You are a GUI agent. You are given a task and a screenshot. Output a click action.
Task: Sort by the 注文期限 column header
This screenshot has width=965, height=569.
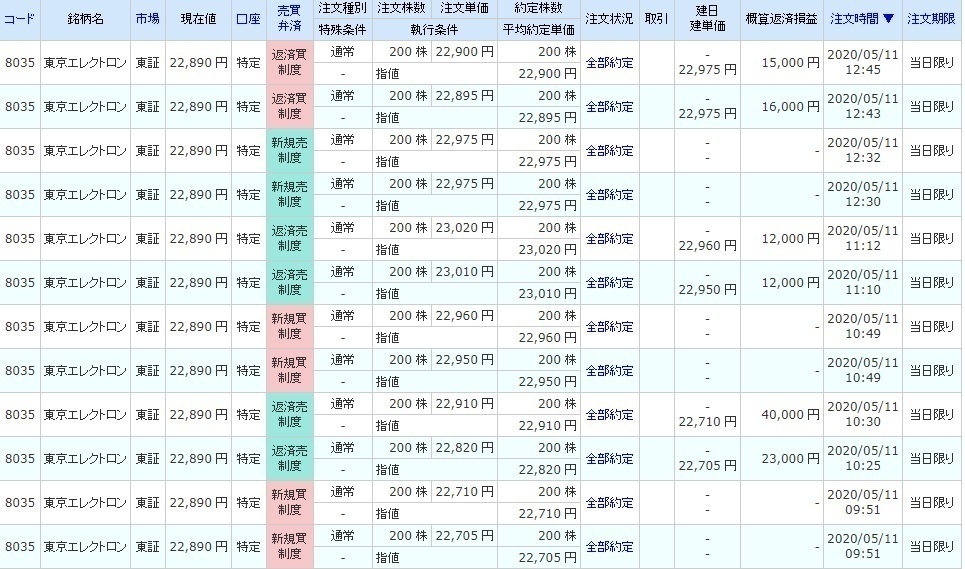pyautogui.click(x=932, y=19)
